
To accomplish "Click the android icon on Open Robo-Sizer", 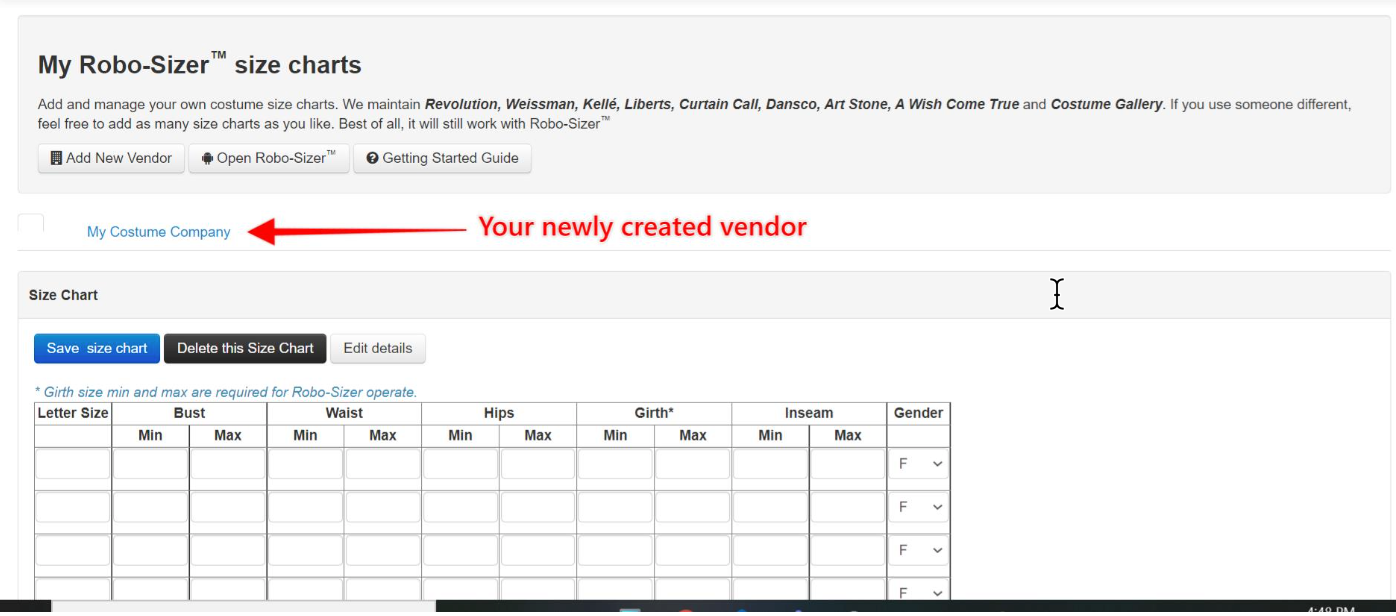I will (x=207, y=158).
